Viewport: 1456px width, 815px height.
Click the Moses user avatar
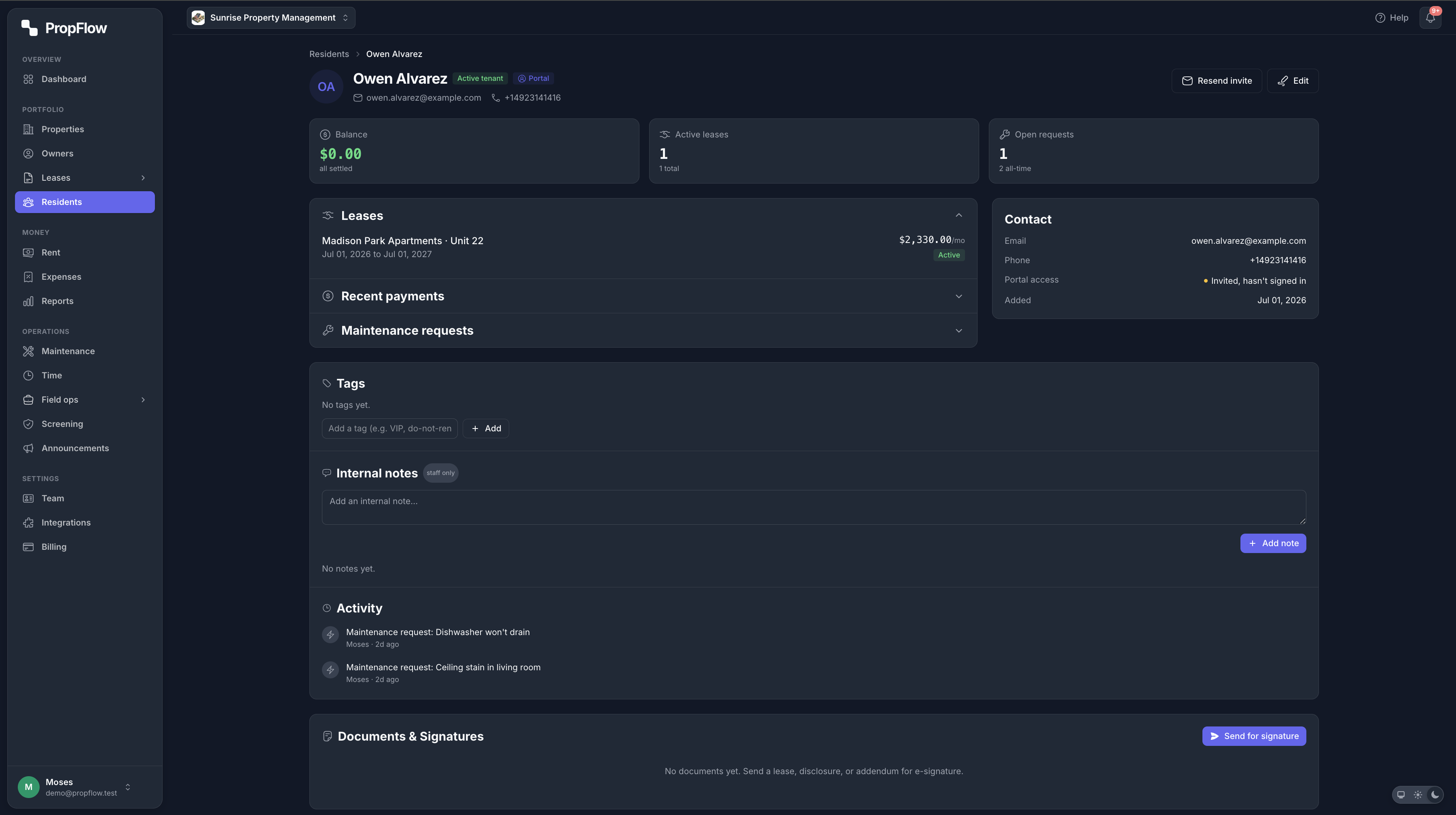pyautogui.click(x=28, y=787)
